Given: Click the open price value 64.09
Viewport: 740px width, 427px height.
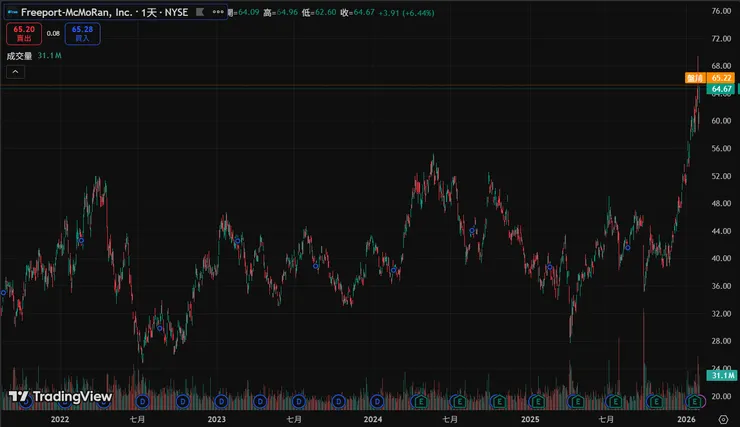Looking at the screenshot, I should (249, 12).
